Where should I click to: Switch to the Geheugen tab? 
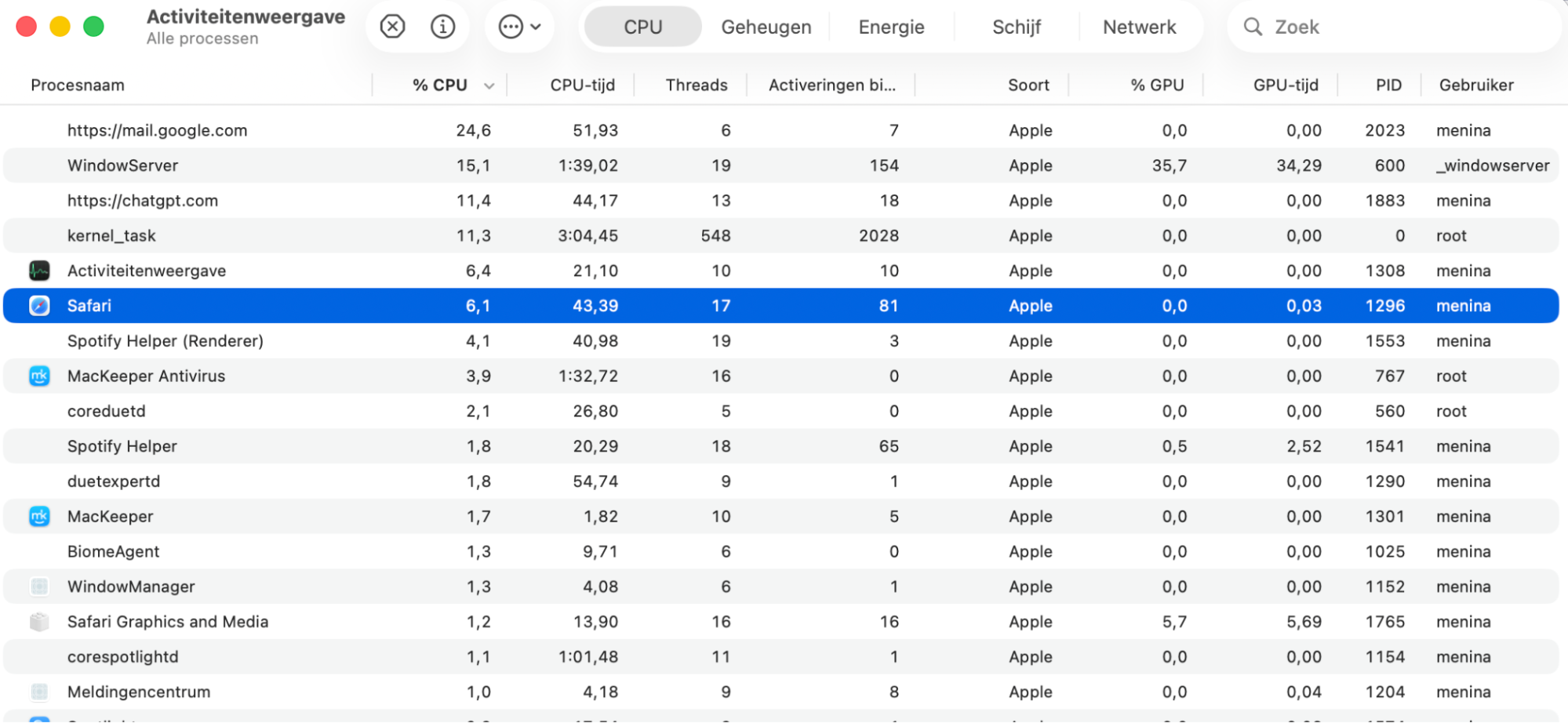point(766,26)
